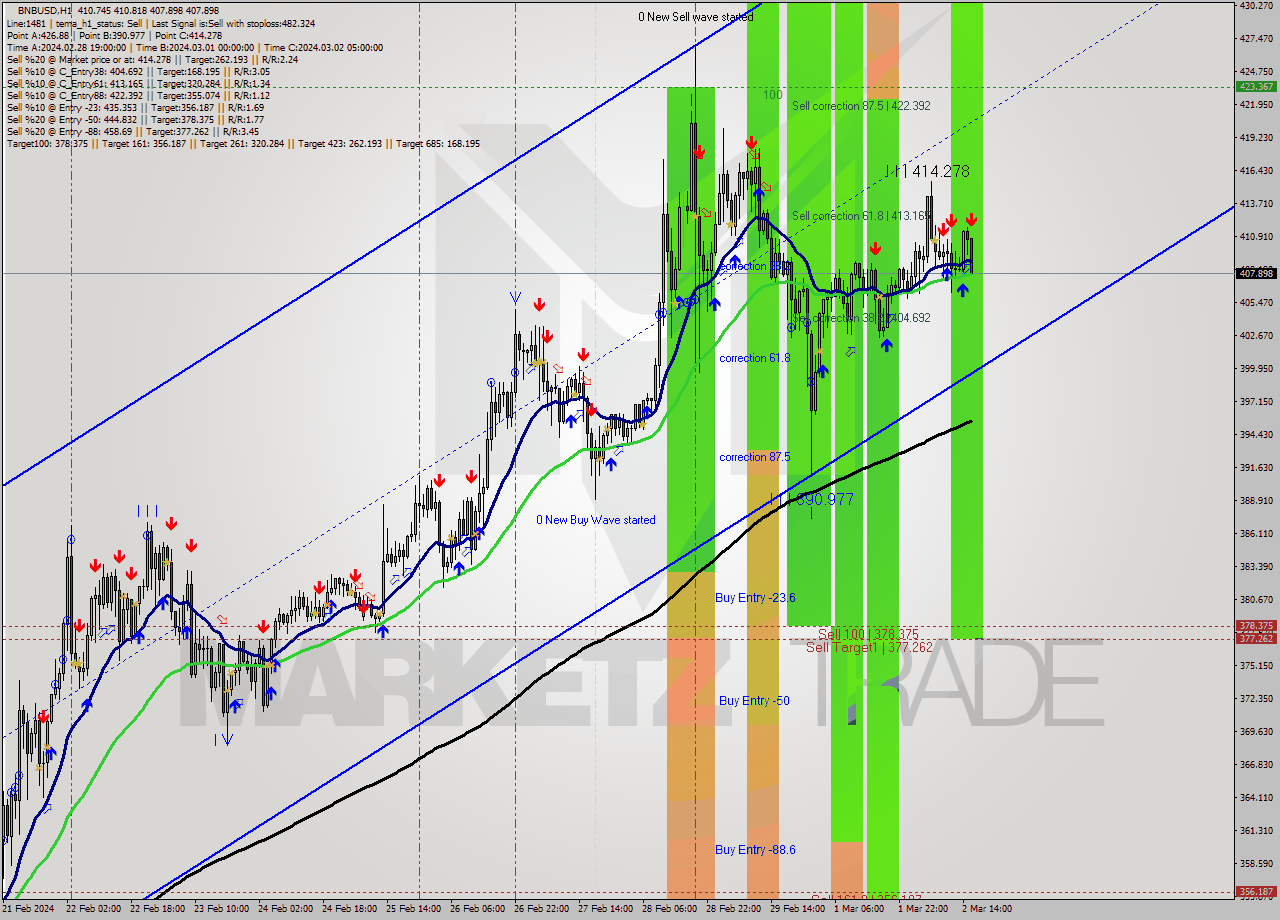Click the 413.710 price axis value
The height and width of the screenshot is (920, 1280).
[1256, 204]
